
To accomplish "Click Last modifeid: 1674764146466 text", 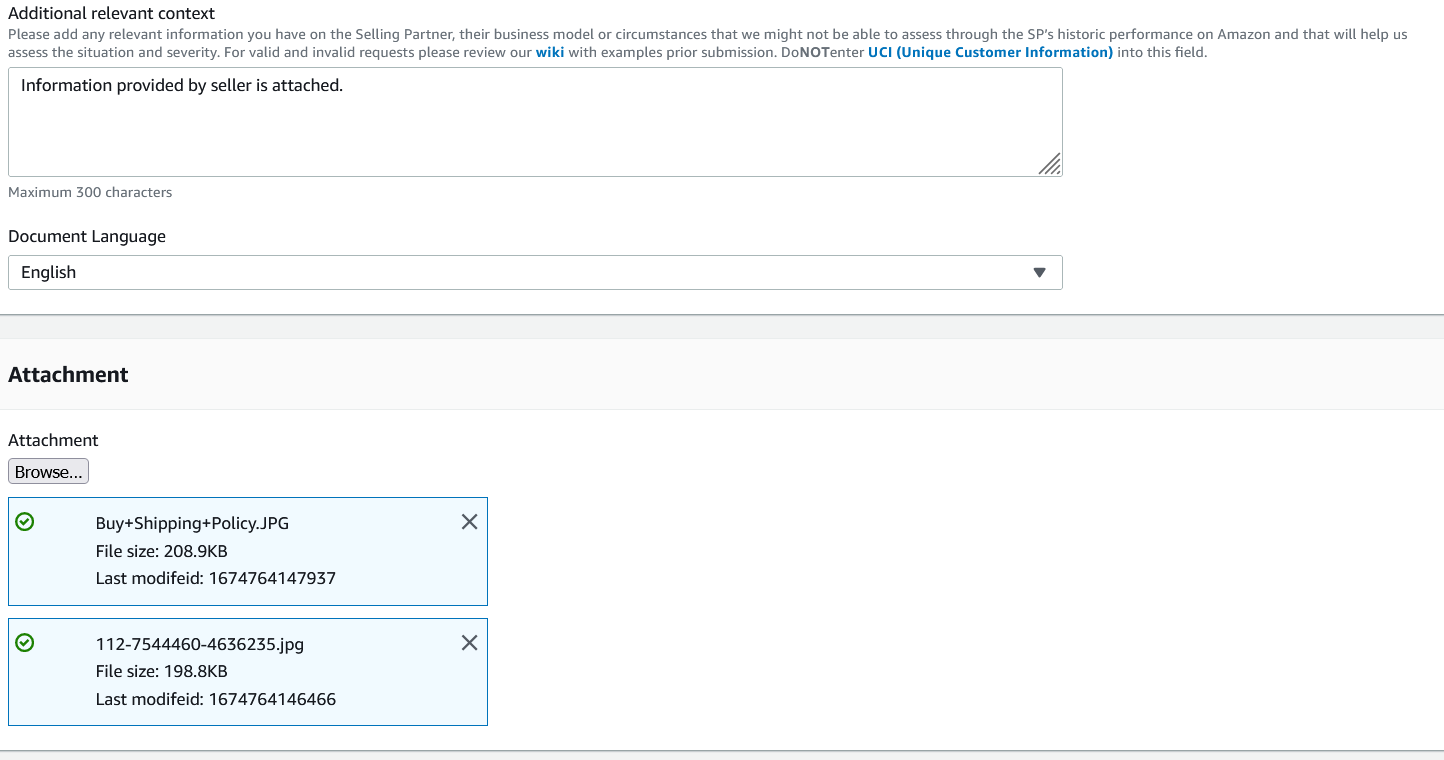I will coord(216,699).
